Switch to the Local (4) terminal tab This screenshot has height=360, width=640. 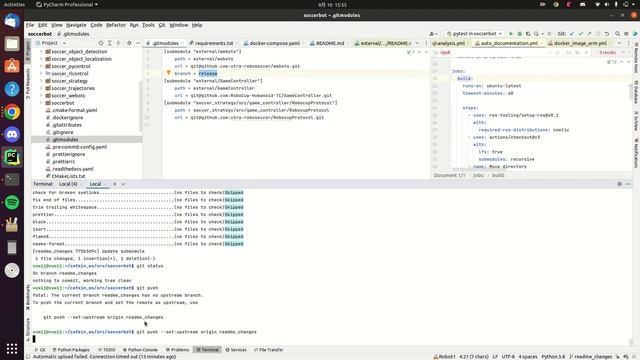[68, 184]
